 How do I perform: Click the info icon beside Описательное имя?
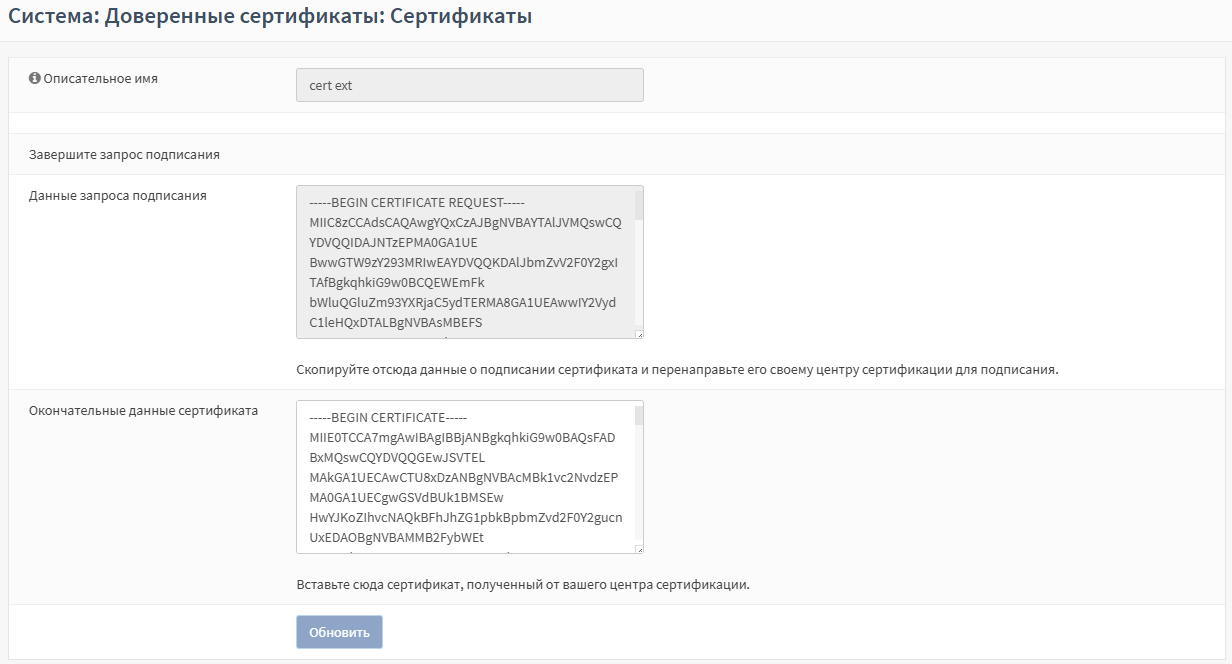coord(35,78)
